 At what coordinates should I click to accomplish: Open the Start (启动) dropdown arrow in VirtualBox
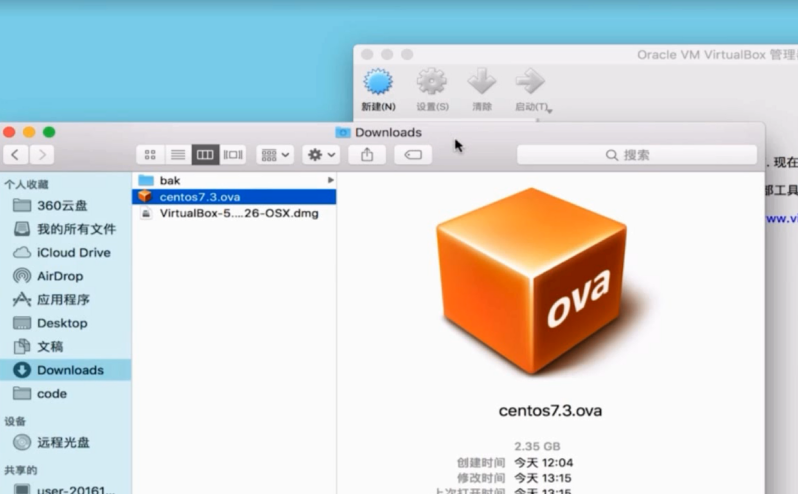coord(550,110)
